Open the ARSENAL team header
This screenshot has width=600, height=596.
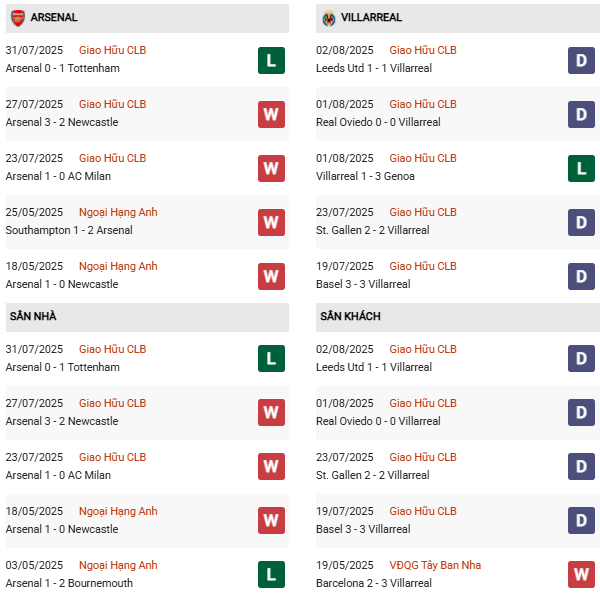(54, 18)
